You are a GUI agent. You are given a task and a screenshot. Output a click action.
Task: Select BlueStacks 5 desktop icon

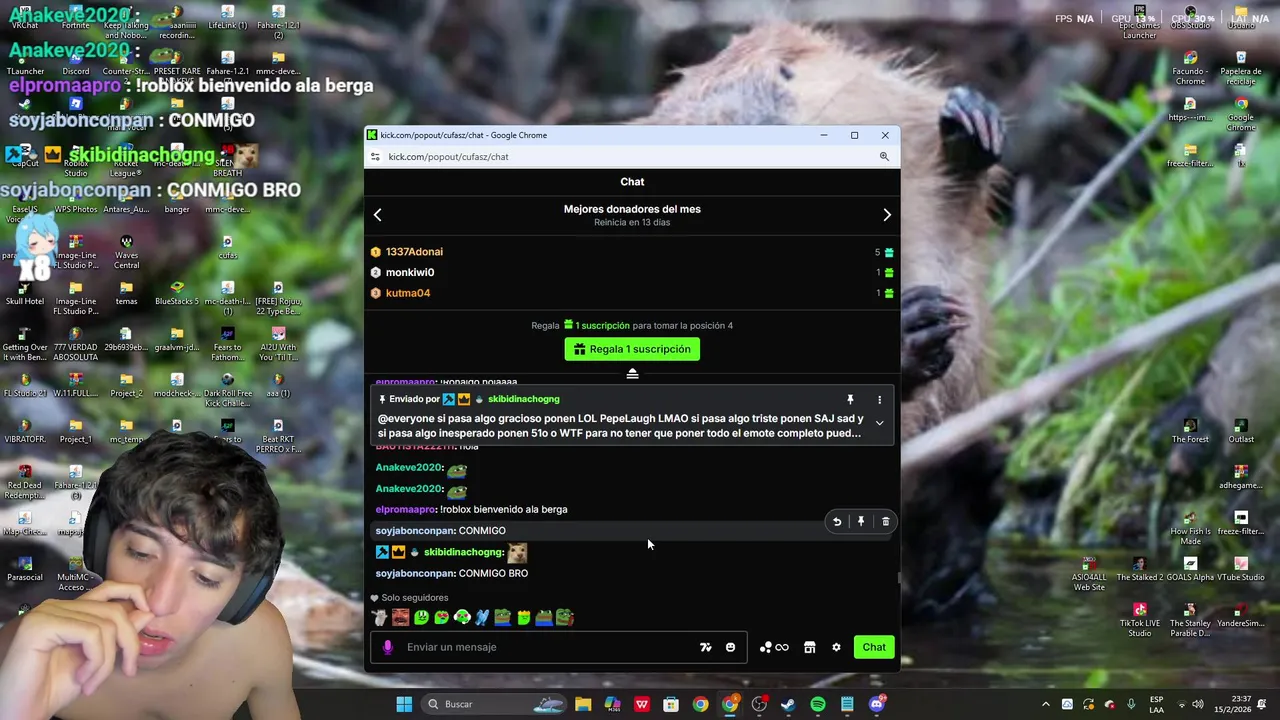click(x=177, y=293)
